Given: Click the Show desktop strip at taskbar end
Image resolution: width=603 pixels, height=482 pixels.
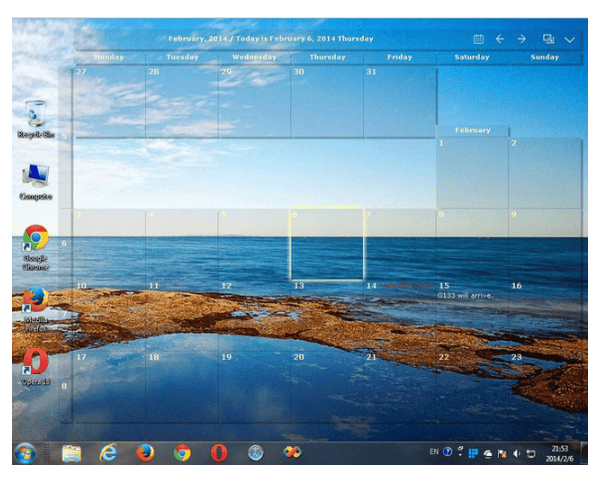Looking at the screenshot, I should pos(584,453).
